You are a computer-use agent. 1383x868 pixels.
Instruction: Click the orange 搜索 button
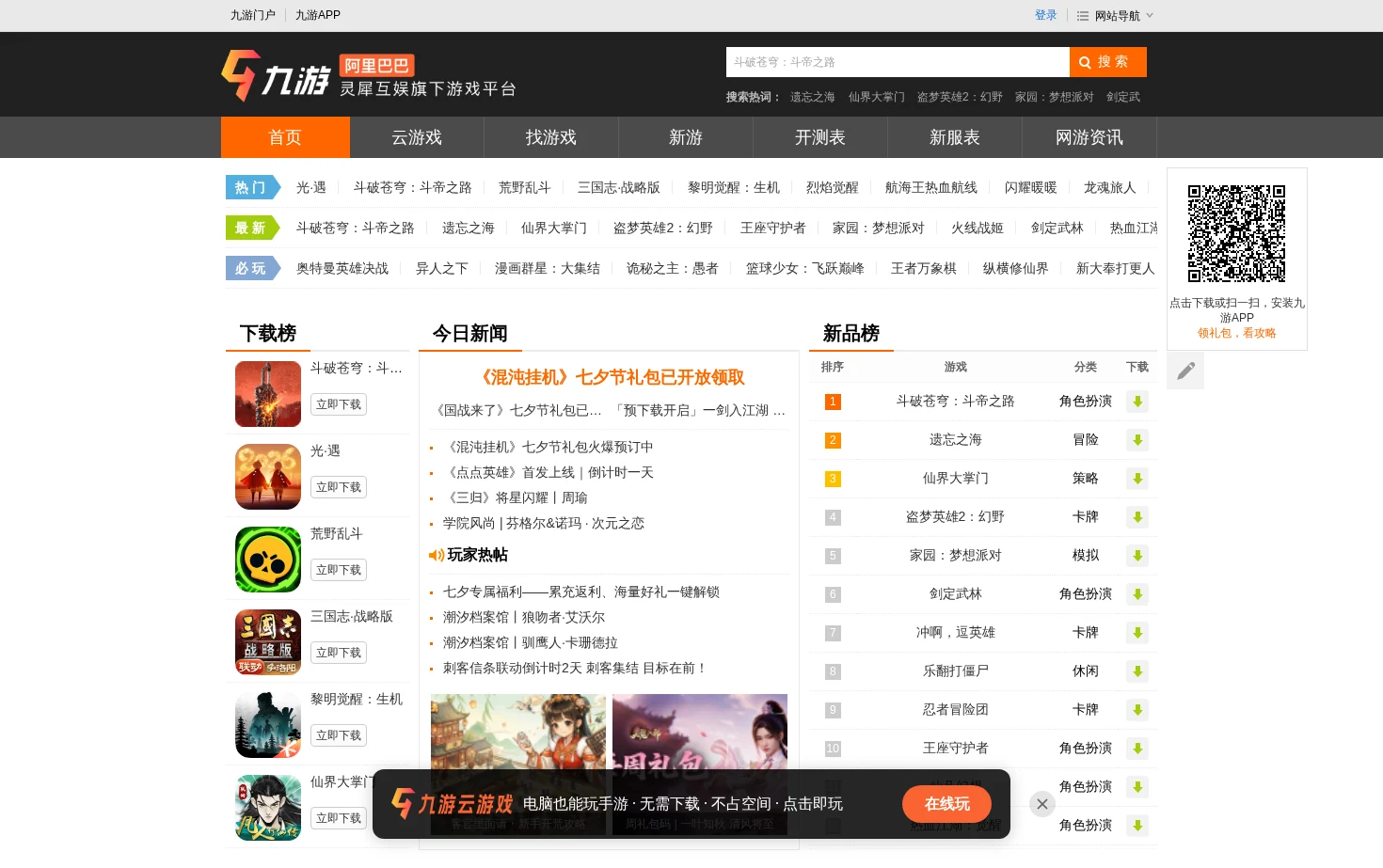tap(1108, 62)
